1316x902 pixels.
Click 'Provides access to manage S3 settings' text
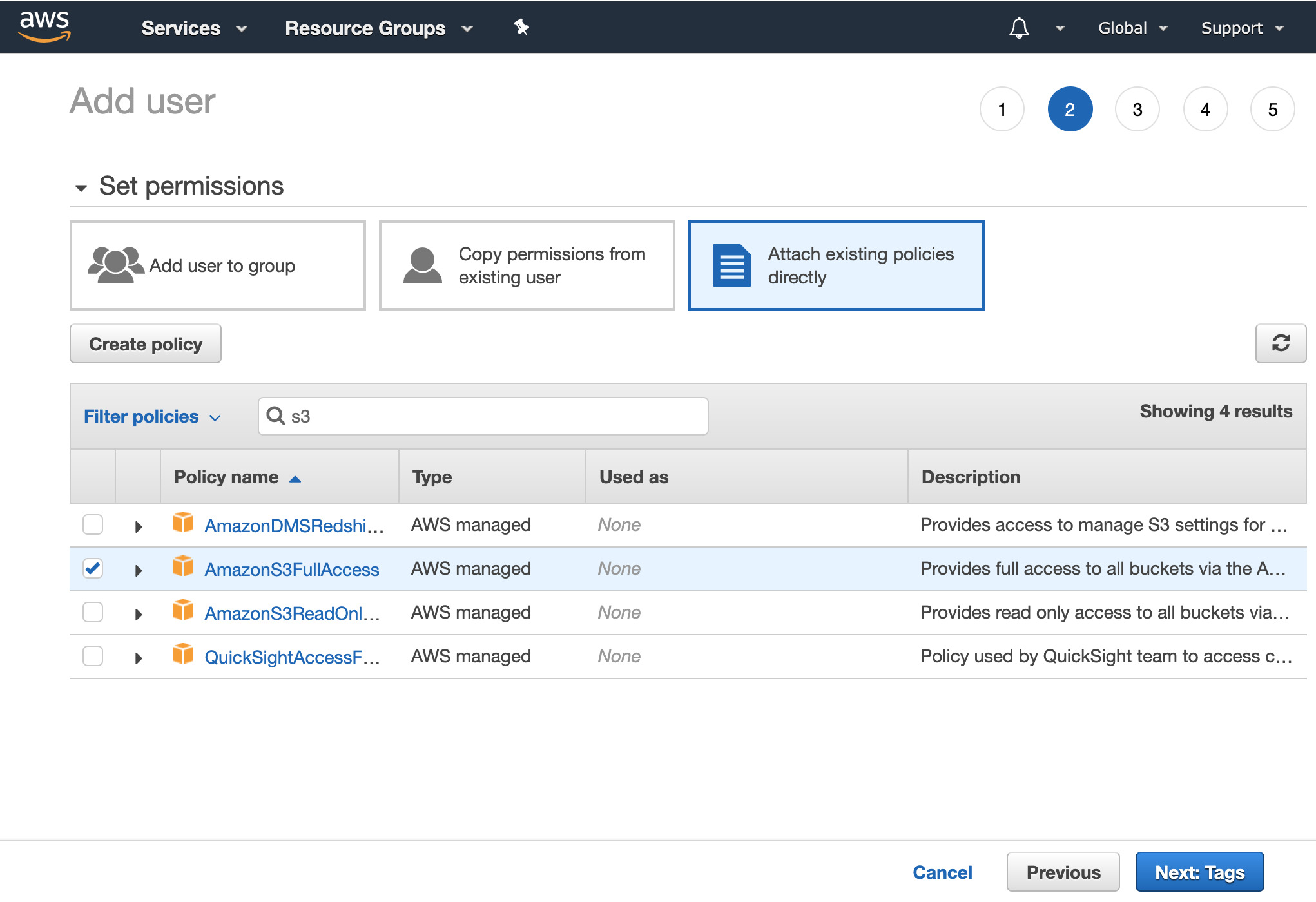(x=1103, y=524)
